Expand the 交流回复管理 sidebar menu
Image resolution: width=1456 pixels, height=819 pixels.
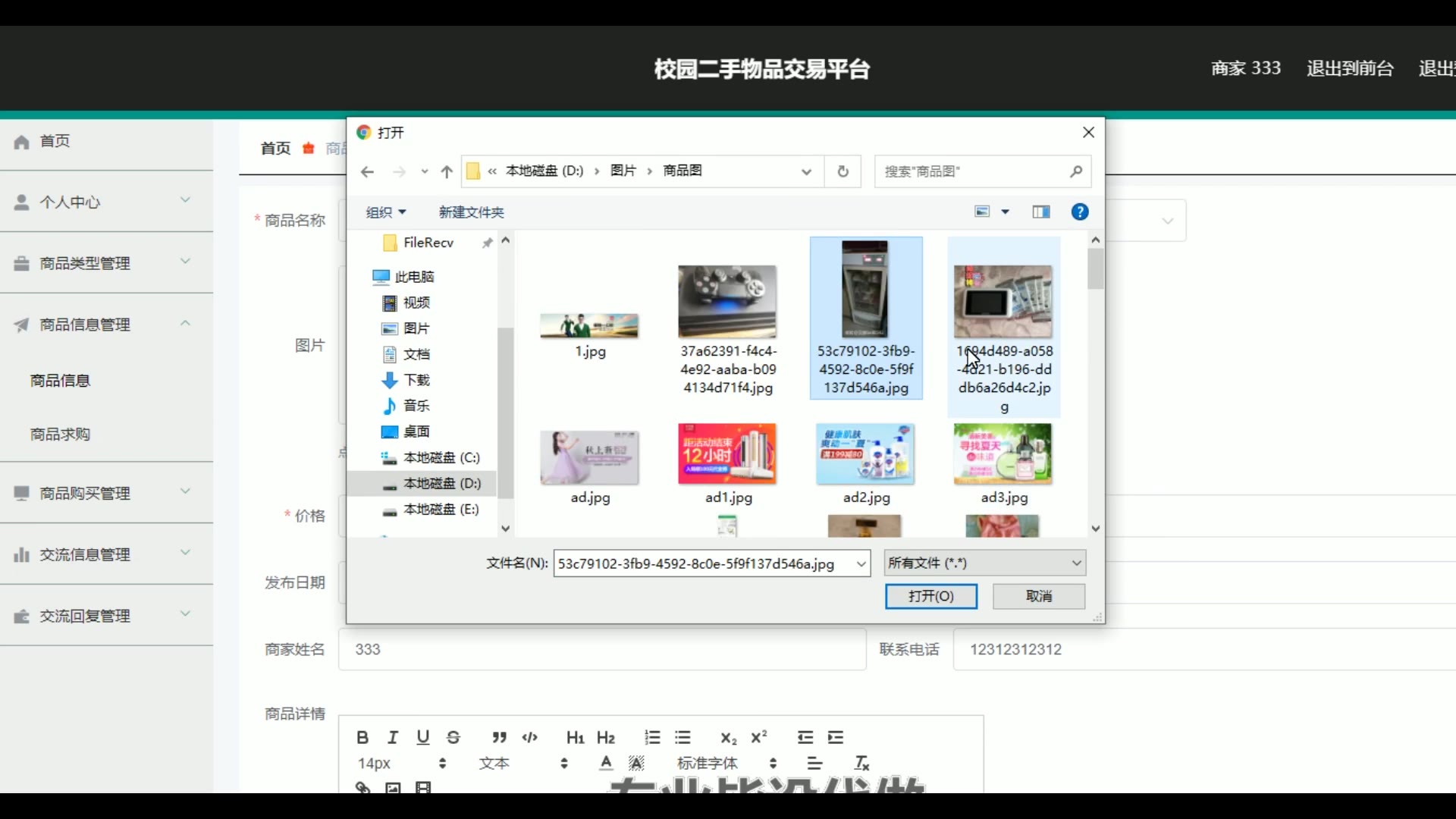coord(106,616)
